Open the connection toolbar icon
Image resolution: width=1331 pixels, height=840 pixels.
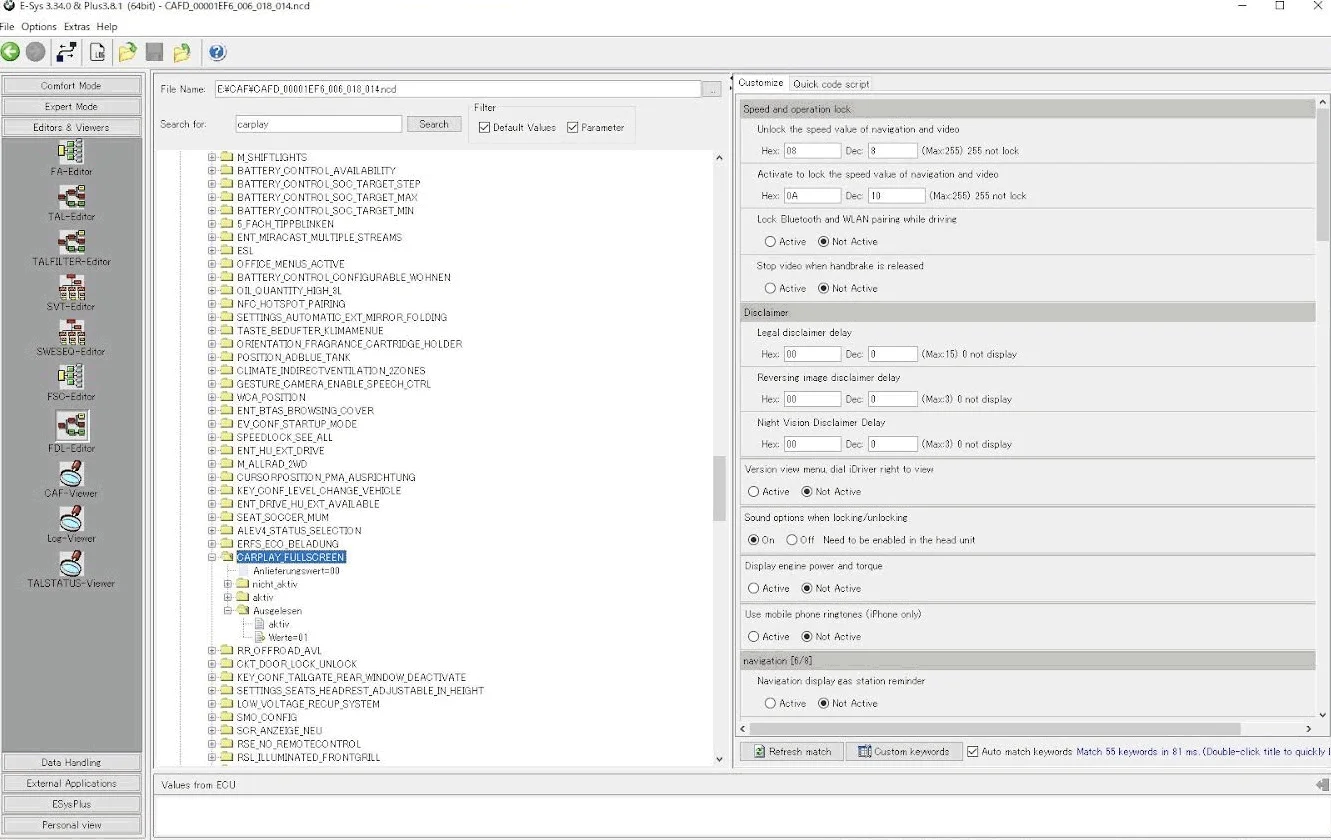click(x=67, y=52)
